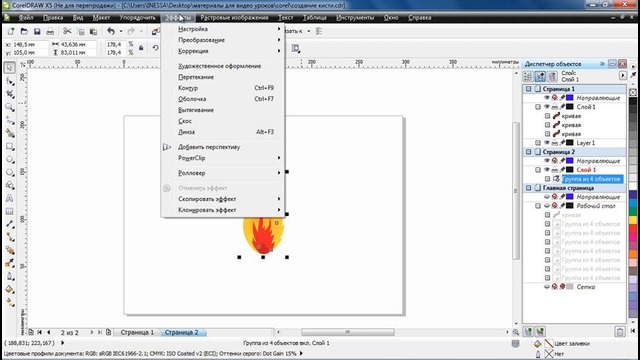Click the delete trash icon in Object Manager
Viewport: 640px width, 360px height.
[x=620, y=331]
